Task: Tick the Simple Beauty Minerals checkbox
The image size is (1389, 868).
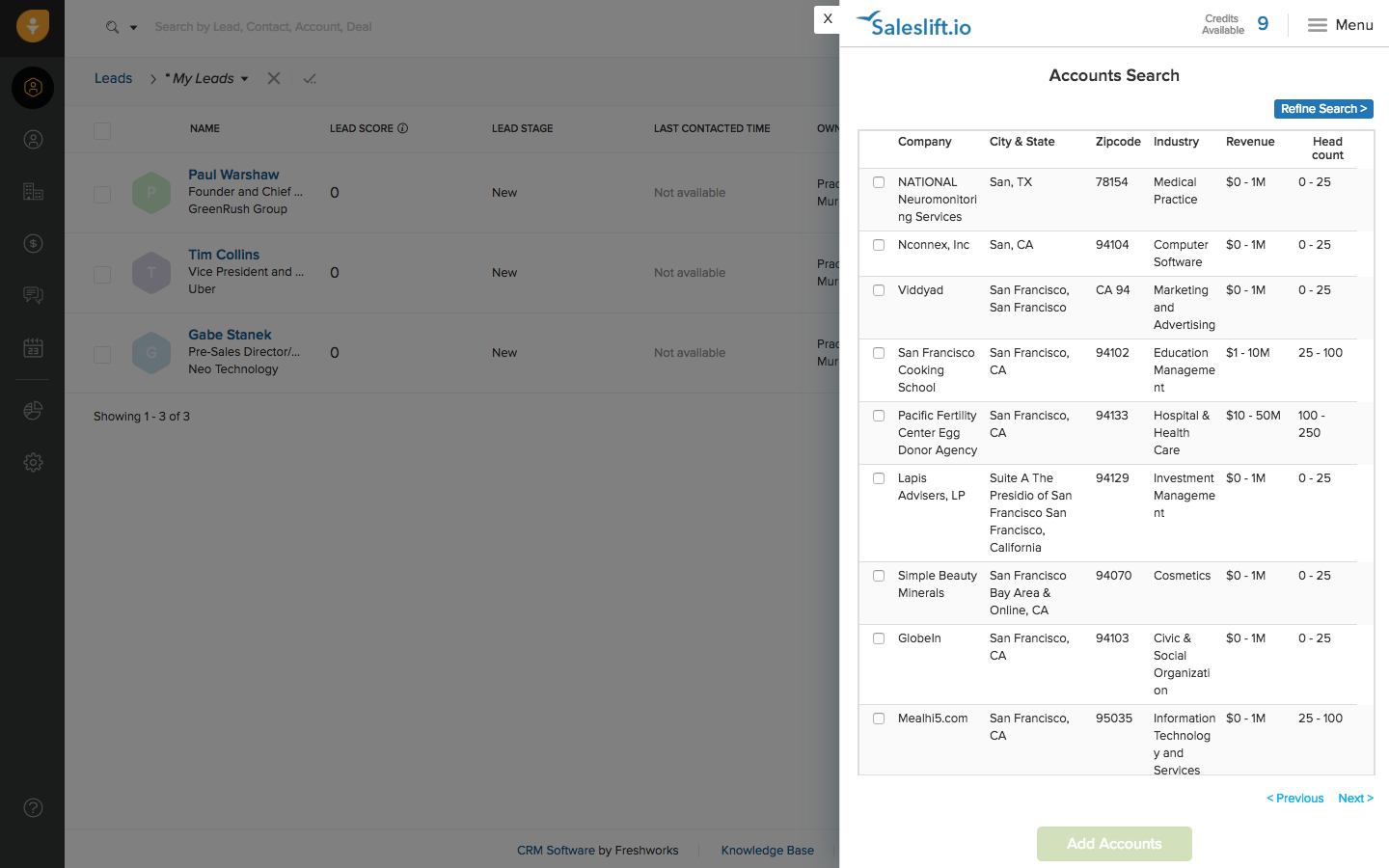Action: click(879, 576)
